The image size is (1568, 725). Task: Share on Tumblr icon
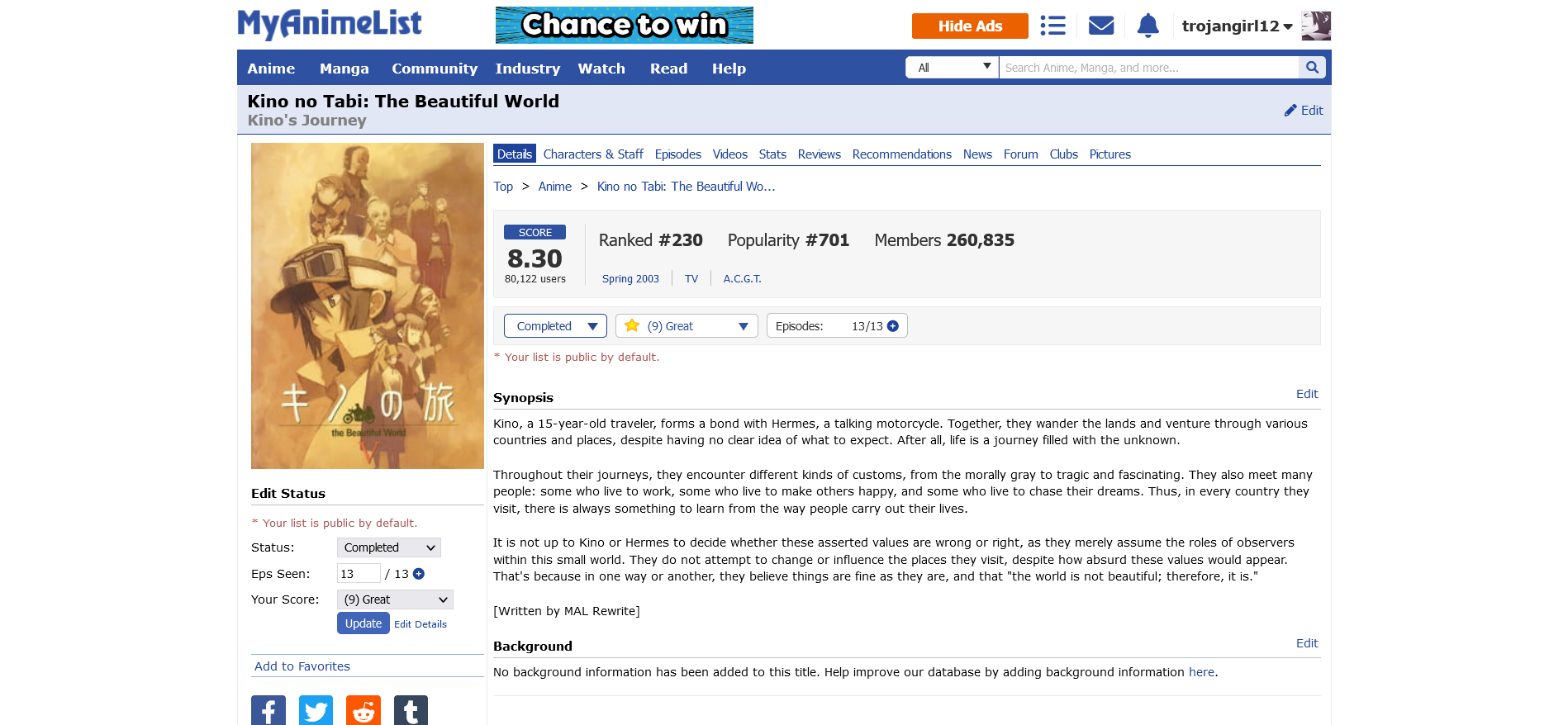(x=411, y=711)
